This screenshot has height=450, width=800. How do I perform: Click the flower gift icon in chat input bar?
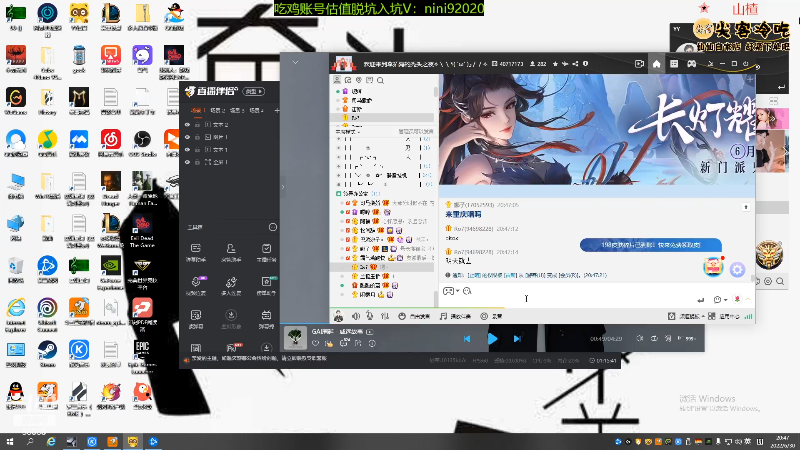click(737, 299)
